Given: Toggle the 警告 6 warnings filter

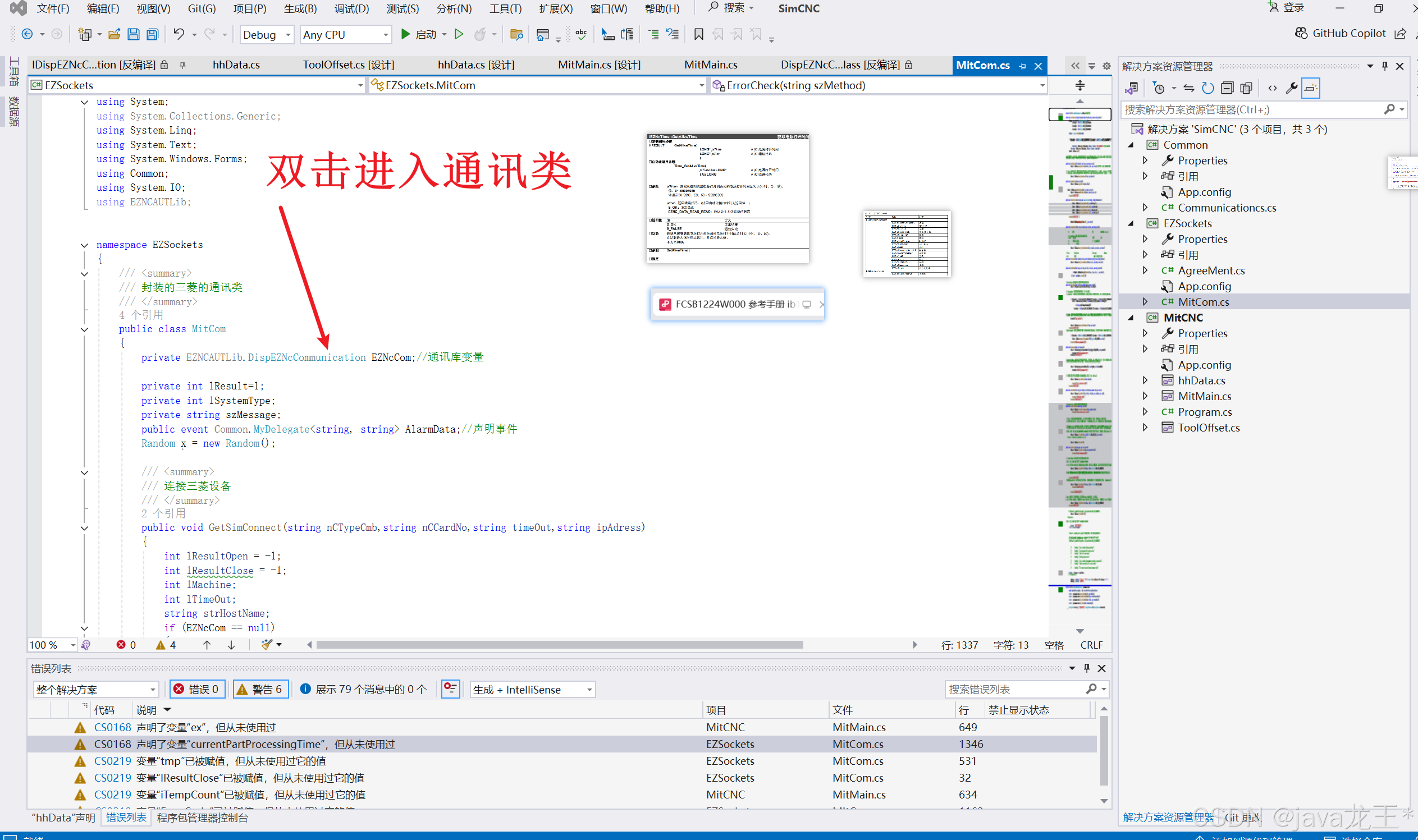Looking at the screenshot, I should coord(260,689).
